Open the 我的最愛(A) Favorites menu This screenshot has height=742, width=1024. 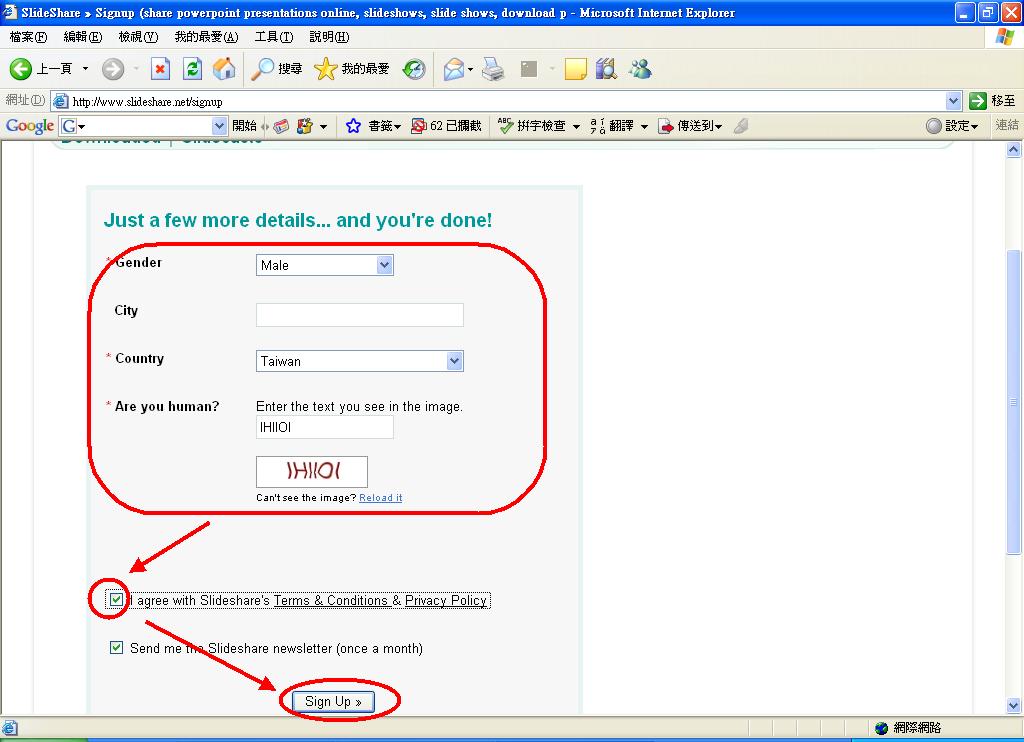[206, 37]
